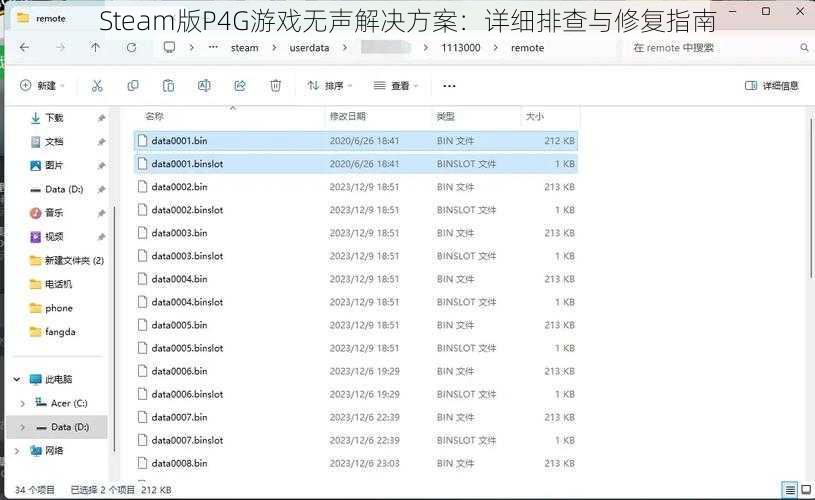Select Acer (C:) drive in tree
815x500 pixels.
pos(61,403)
